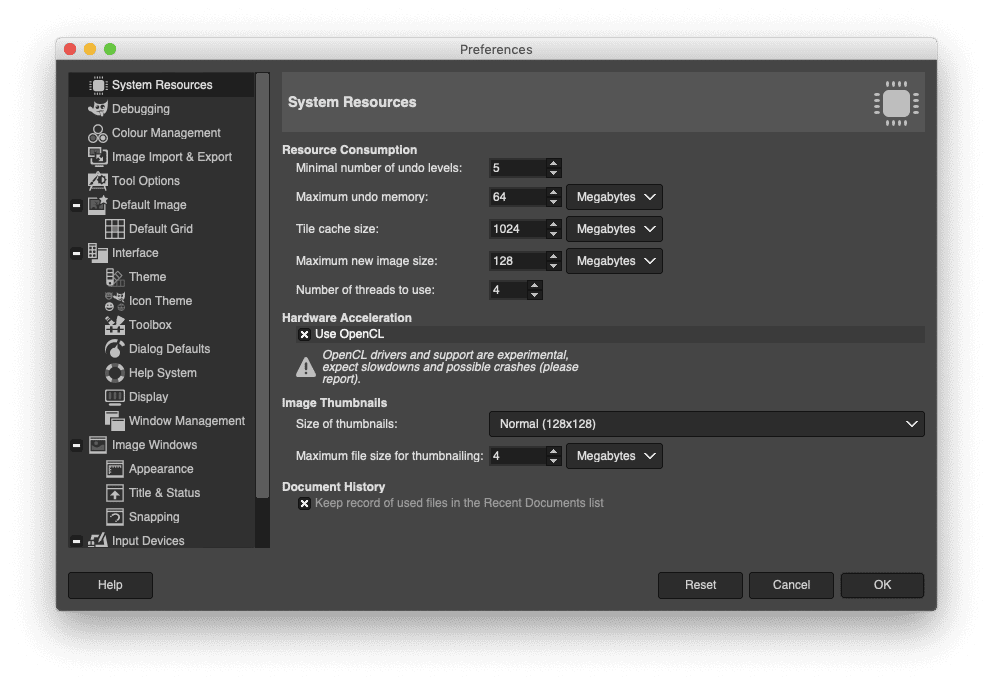This screenshot has height=685, width=993.
Task: Click the Help System lifebuoy icon
Action: (x=115, y=373)
